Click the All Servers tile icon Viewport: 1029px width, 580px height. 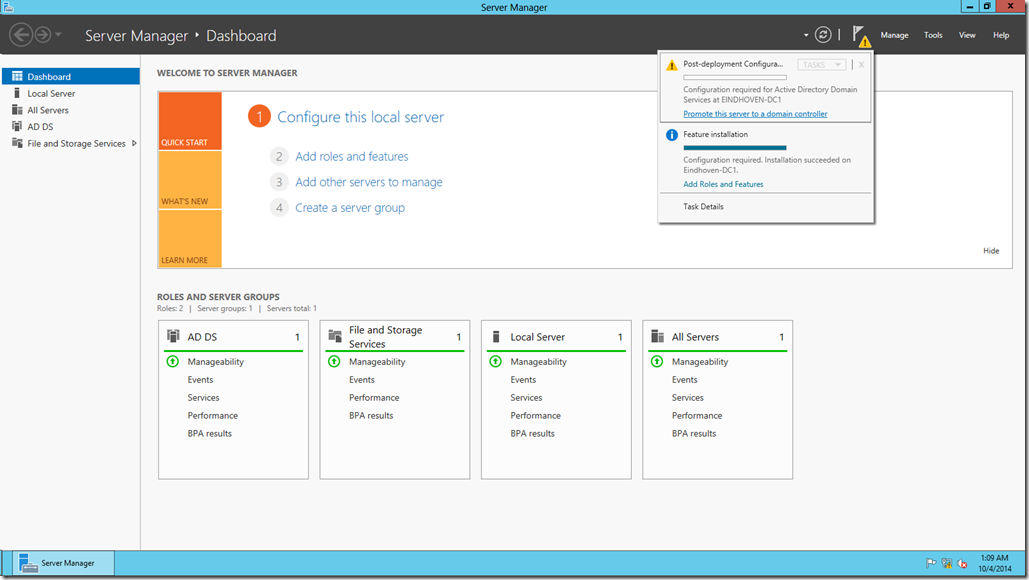[x=658, y=336]
